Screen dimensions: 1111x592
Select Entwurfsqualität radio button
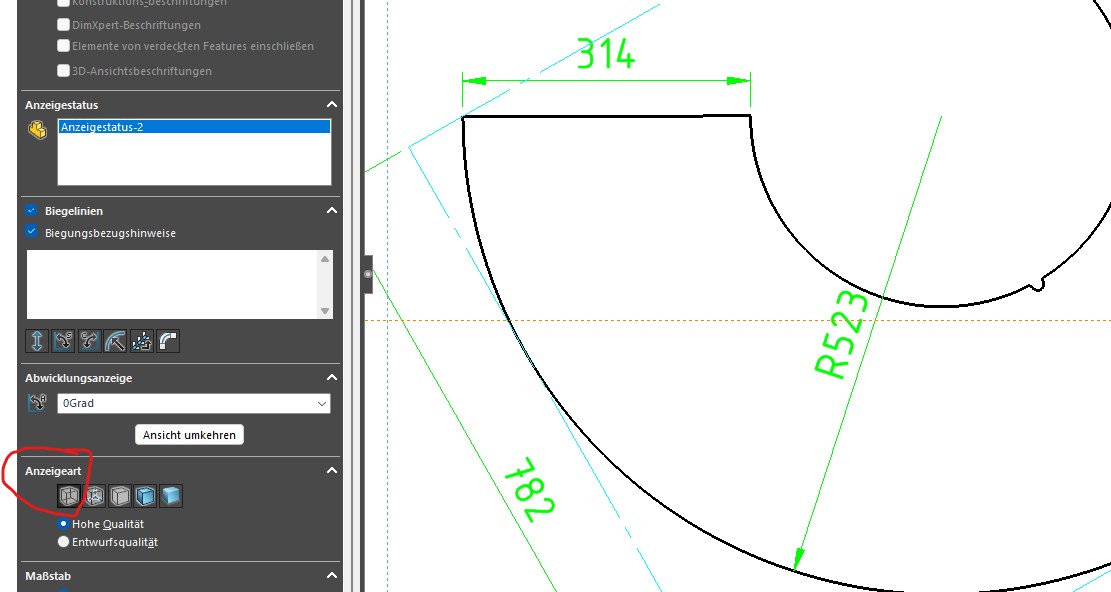(x=63, y=542)
